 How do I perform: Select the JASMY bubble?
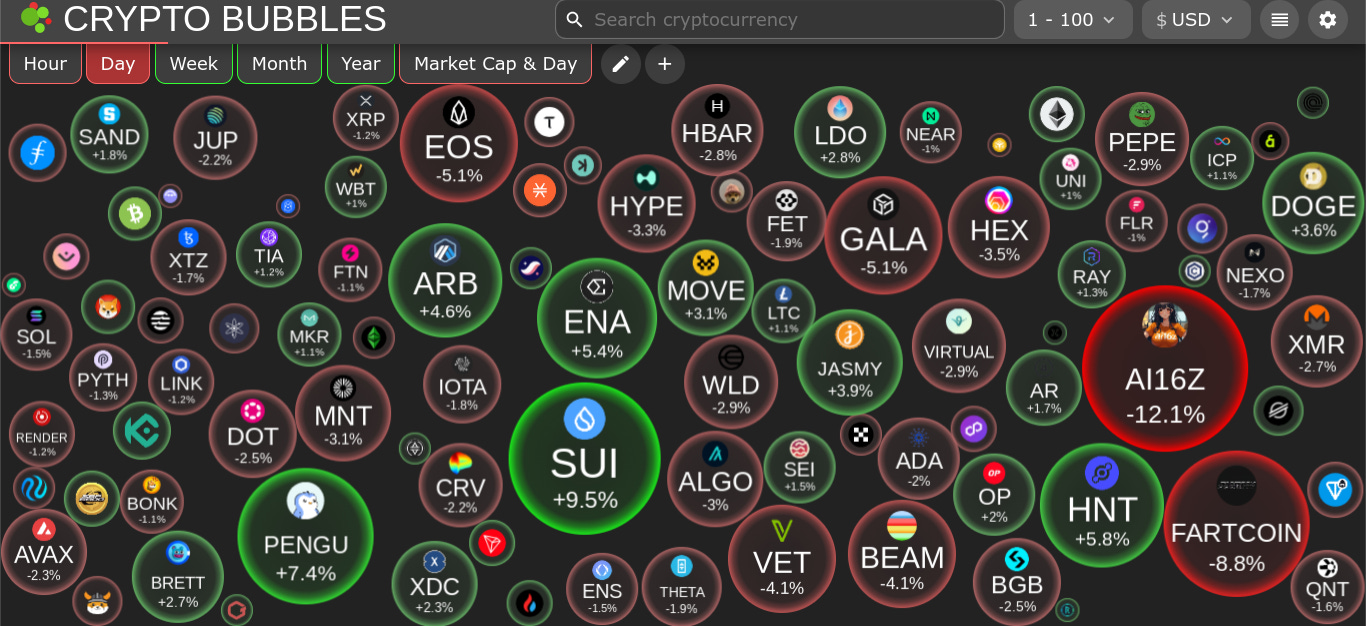click(850, 362)
